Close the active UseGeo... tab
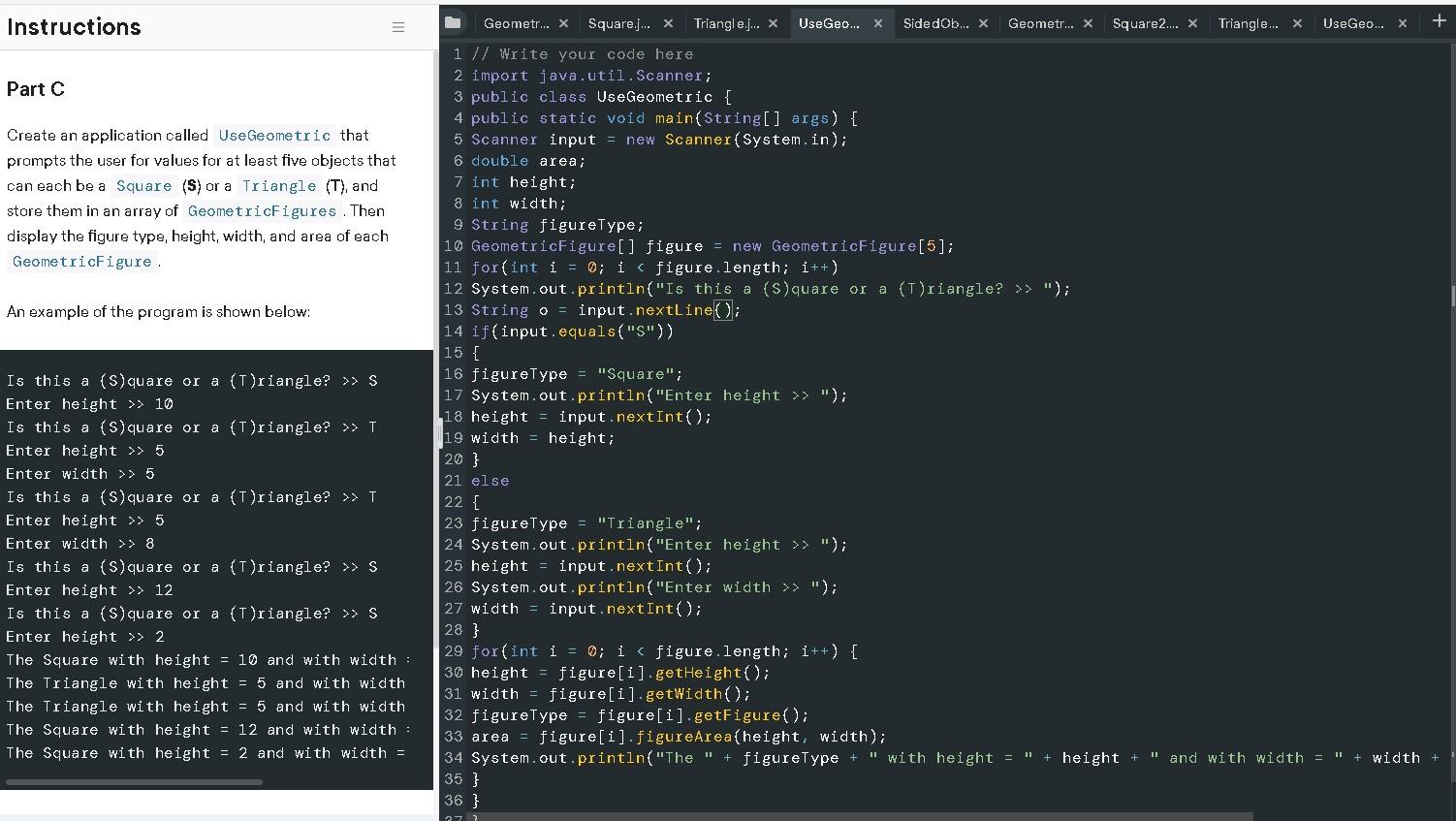 tap(877, 23)
